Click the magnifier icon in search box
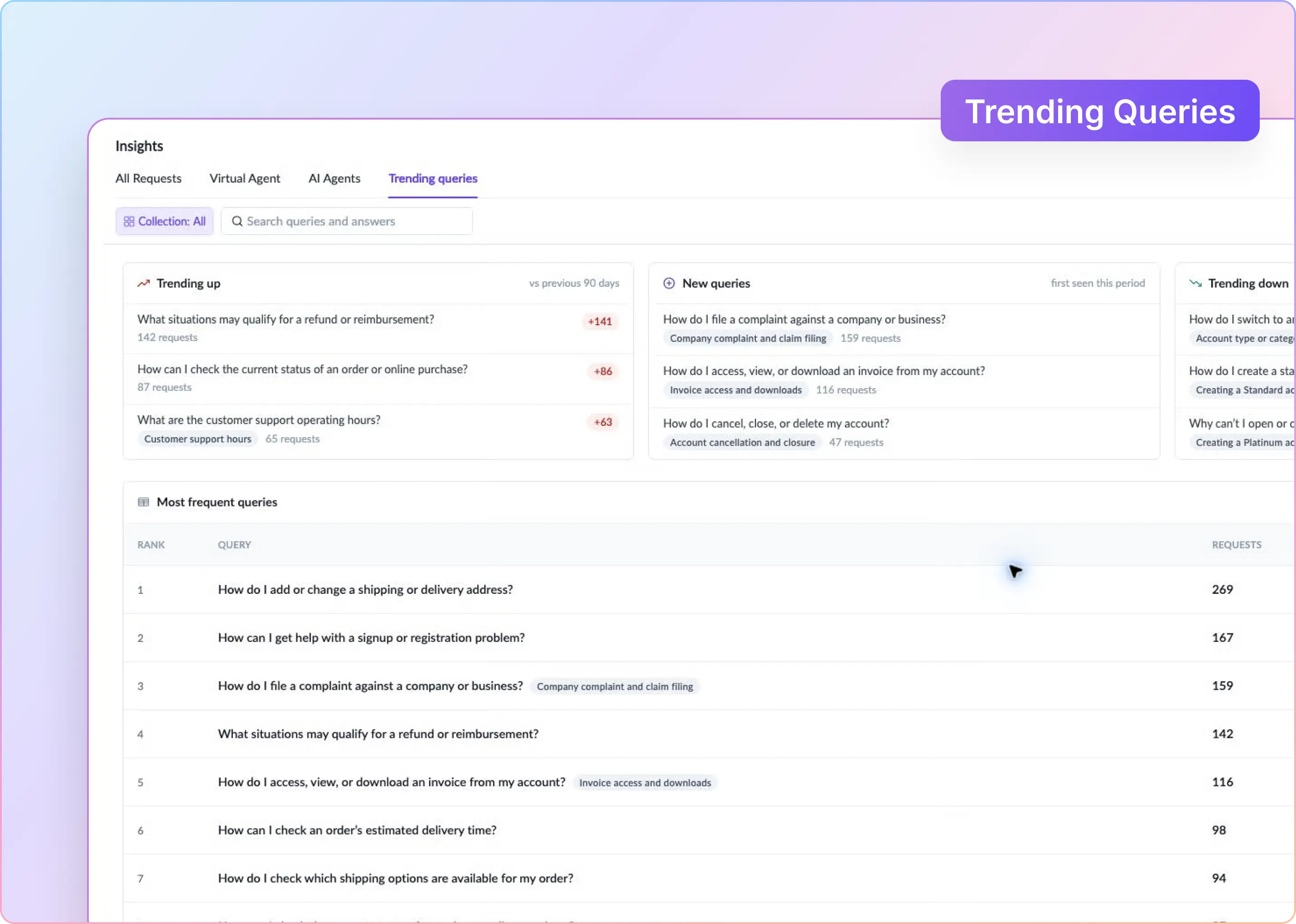 pos(237,221)
